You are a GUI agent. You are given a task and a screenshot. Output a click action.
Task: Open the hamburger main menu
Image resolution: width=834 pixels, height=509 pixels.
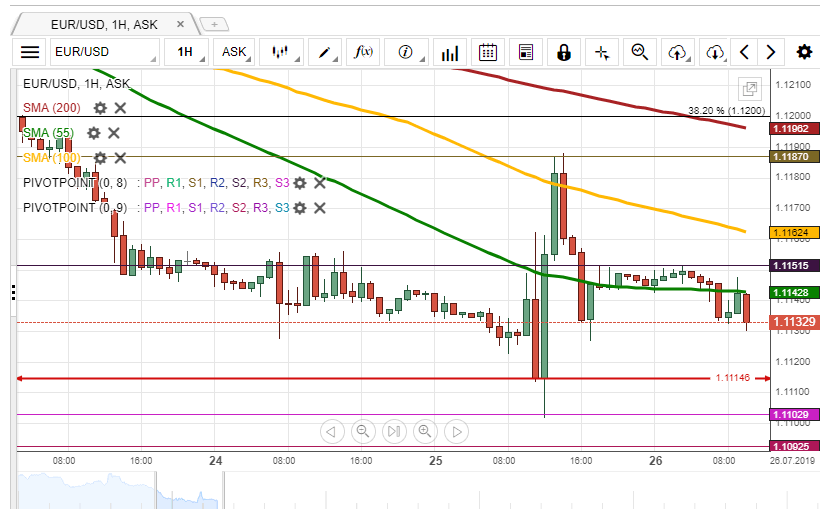point(30,52)
